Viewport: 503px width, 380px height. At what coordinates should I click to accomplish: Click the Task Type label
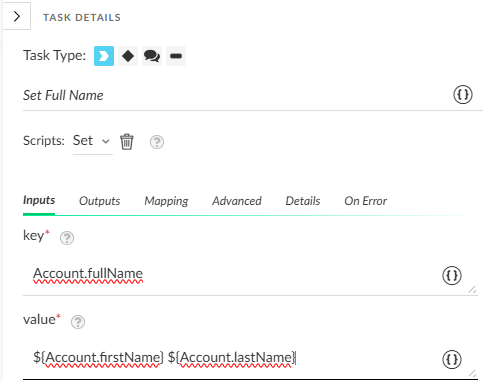click(54, 55)
